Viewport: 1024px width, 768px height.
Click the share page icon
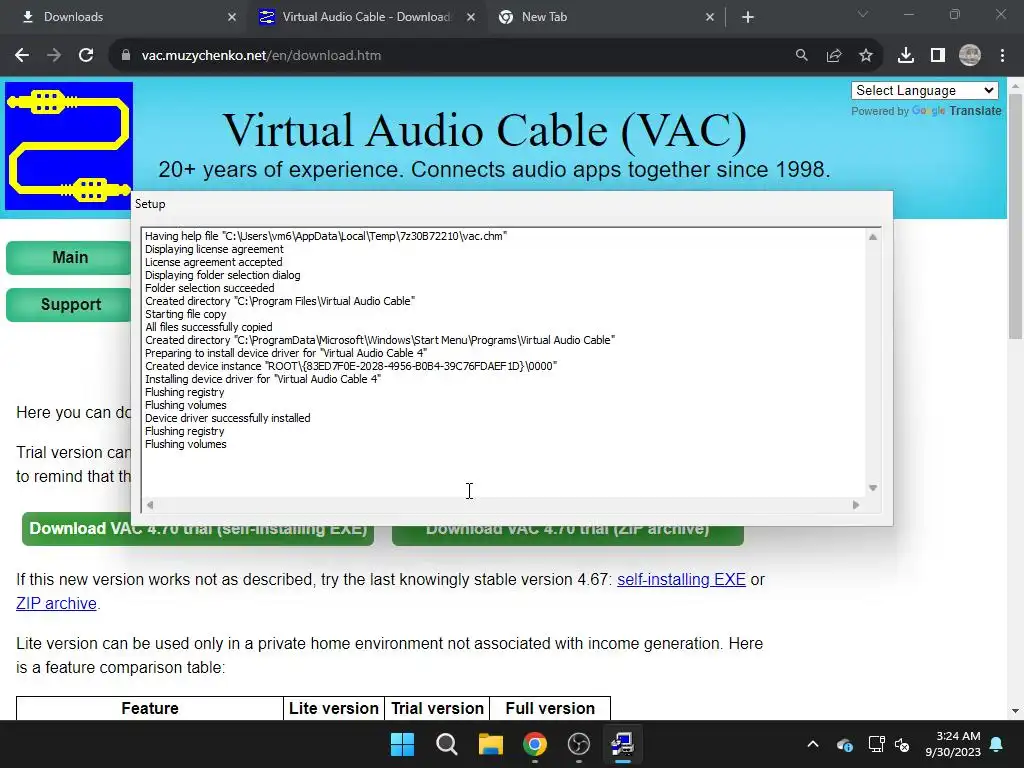(x=834, y=56)
